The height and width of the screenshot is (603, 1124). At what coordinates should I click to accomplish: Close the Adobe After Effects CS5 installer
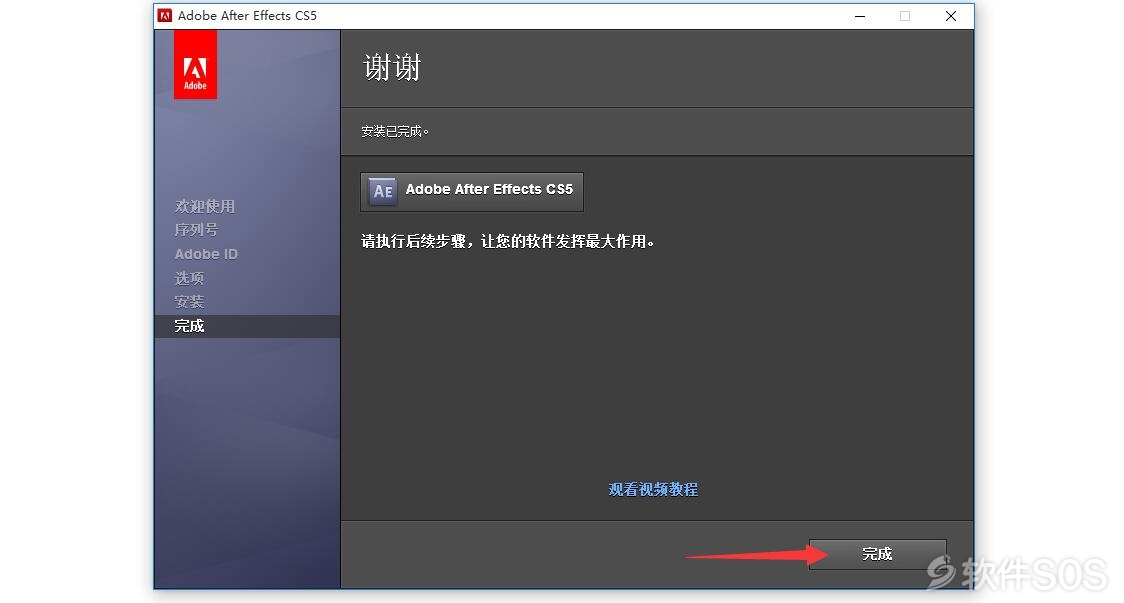(951, 16)
